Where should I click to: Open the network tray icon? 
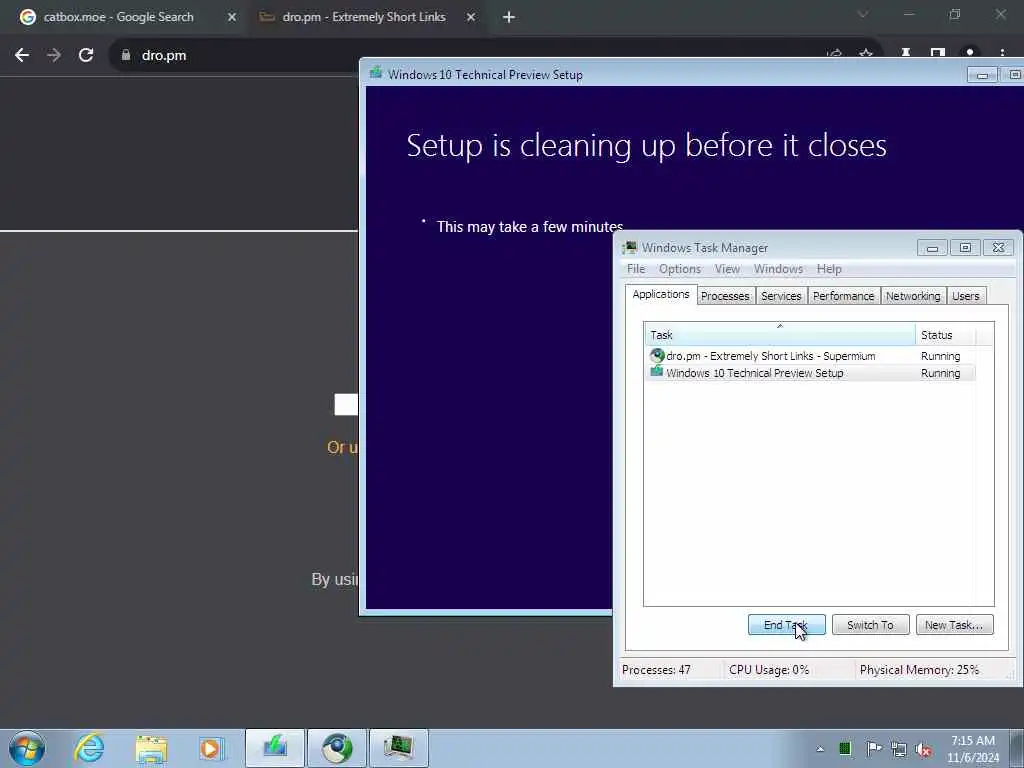pos(899,750)
